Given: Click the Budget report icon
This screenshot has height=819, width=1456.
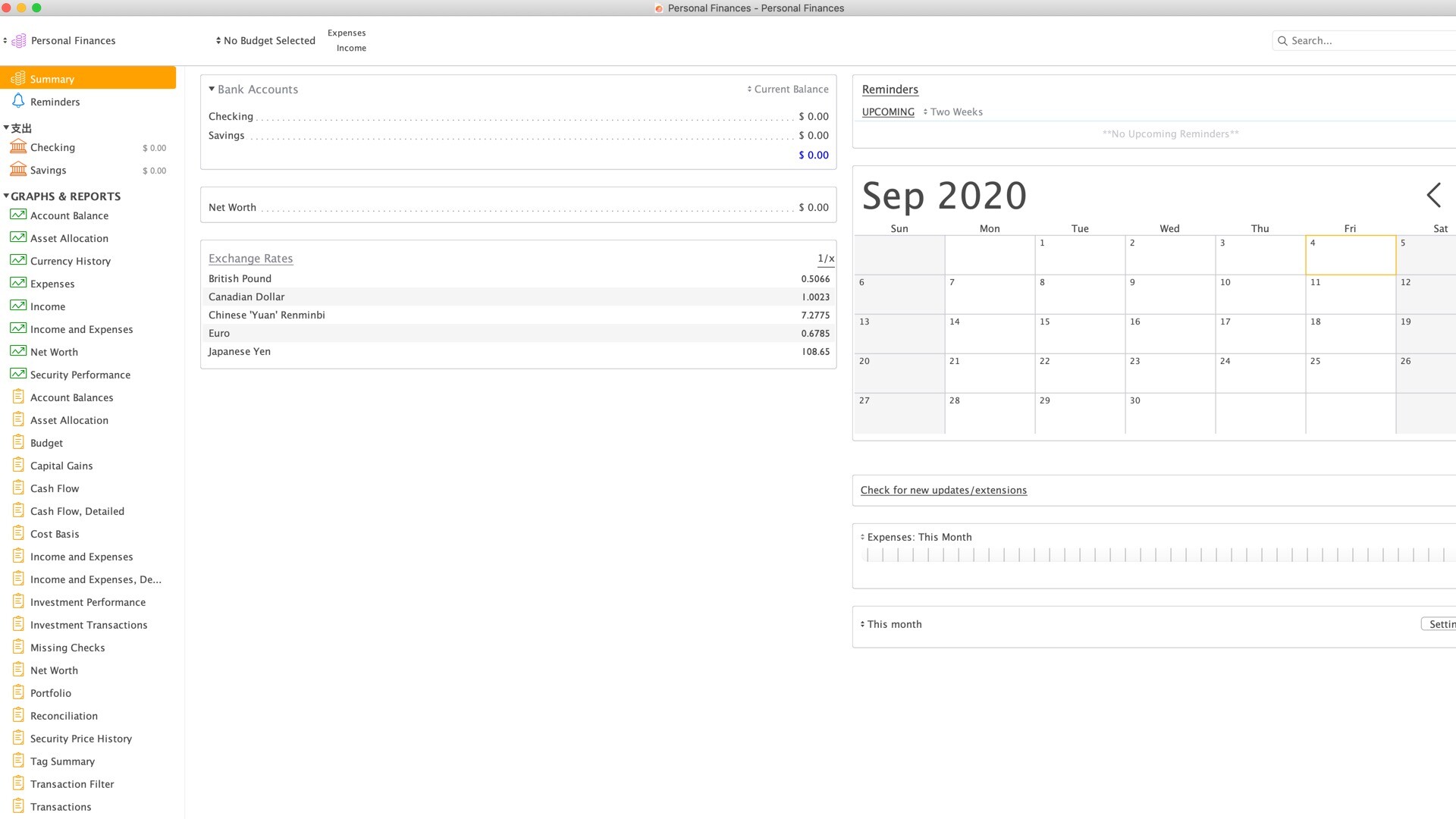Looking at the screenshot, I should [18, 442].
